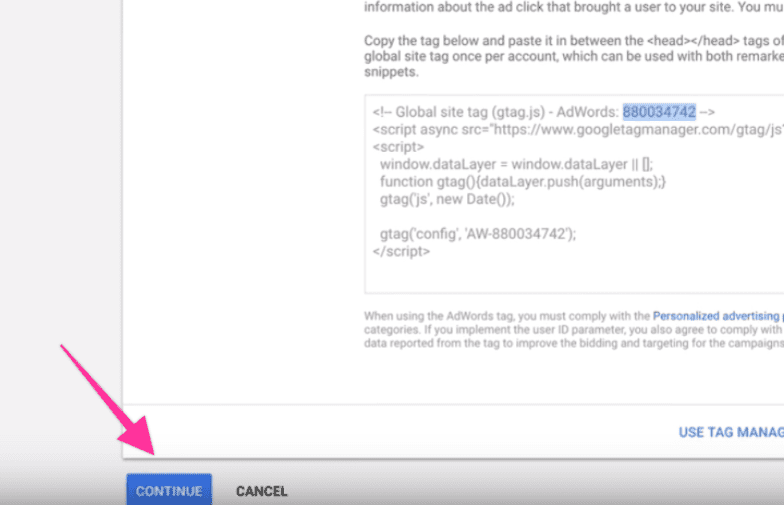This screenshot has width=784, height=505.
Task: Click the script async src googletagmanager line
Action: point(578,130)
